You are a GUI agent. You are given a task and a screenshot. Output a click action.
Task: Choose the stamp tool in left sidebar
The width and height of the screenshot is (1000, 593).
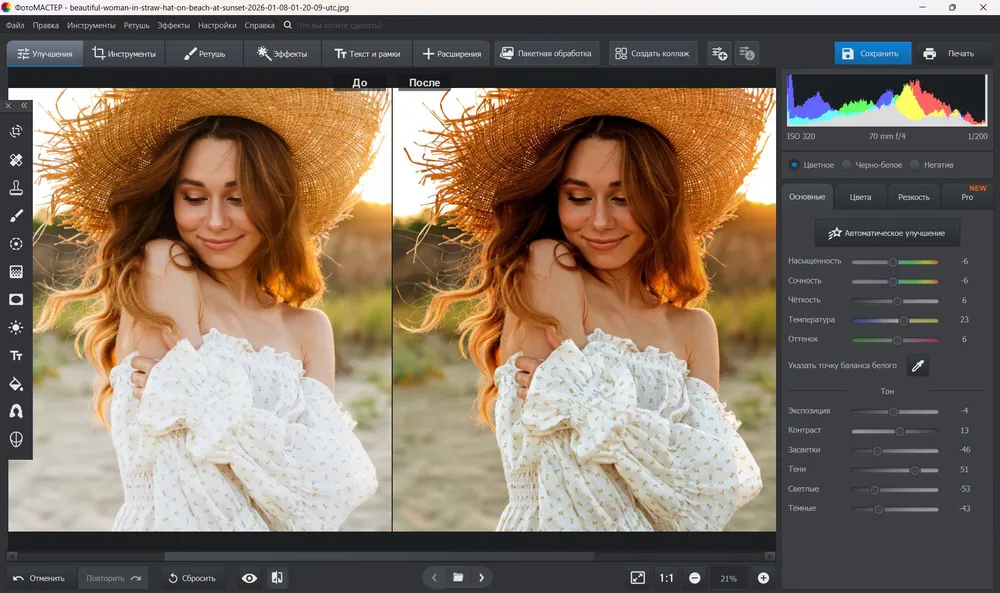16,187
